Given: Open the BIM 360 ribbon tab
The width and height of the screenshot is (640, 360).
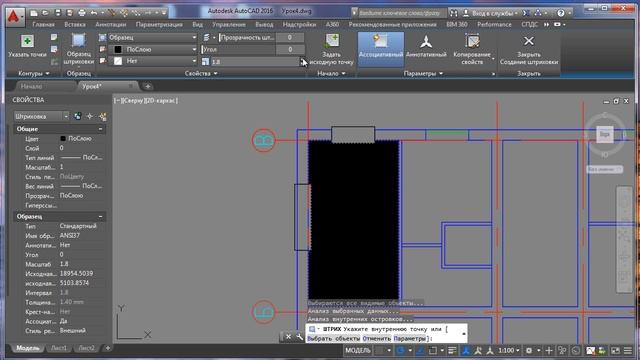Looking at the screenshot, I should pos(457,24).
